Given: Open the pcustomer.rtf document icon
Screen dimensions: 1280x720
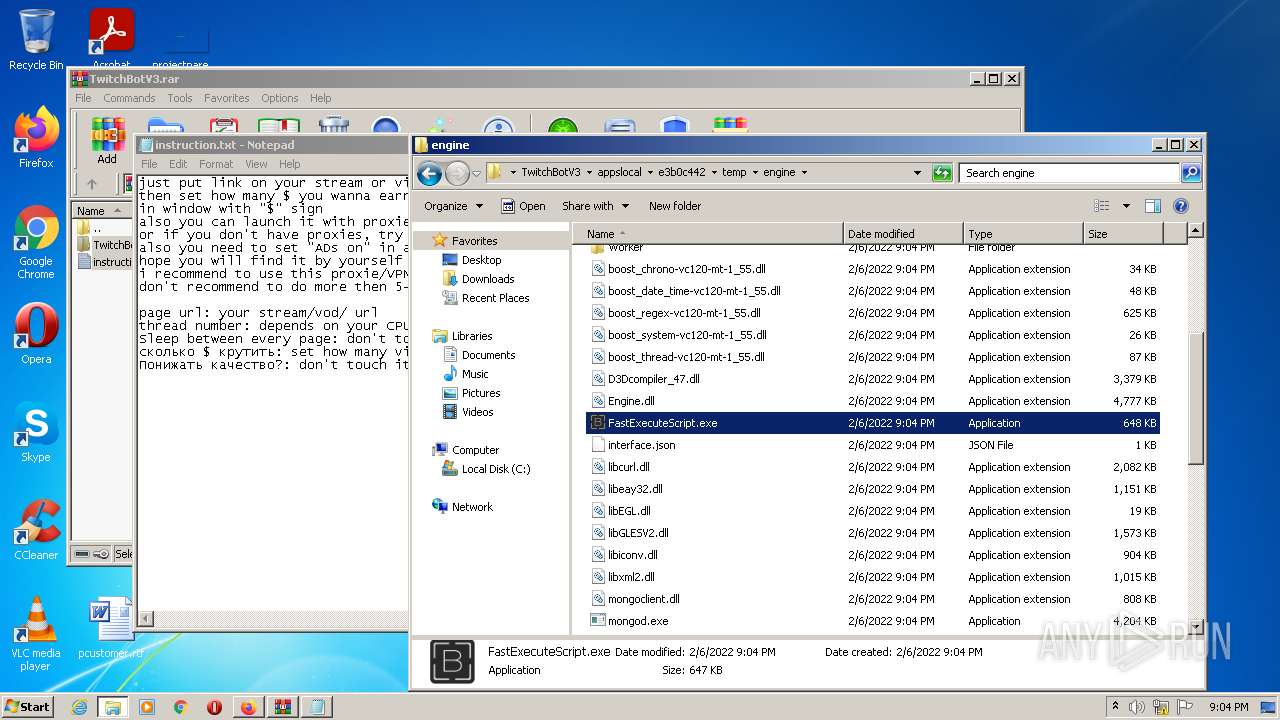Looking at the screenshot, I should [x=111, y=628].
